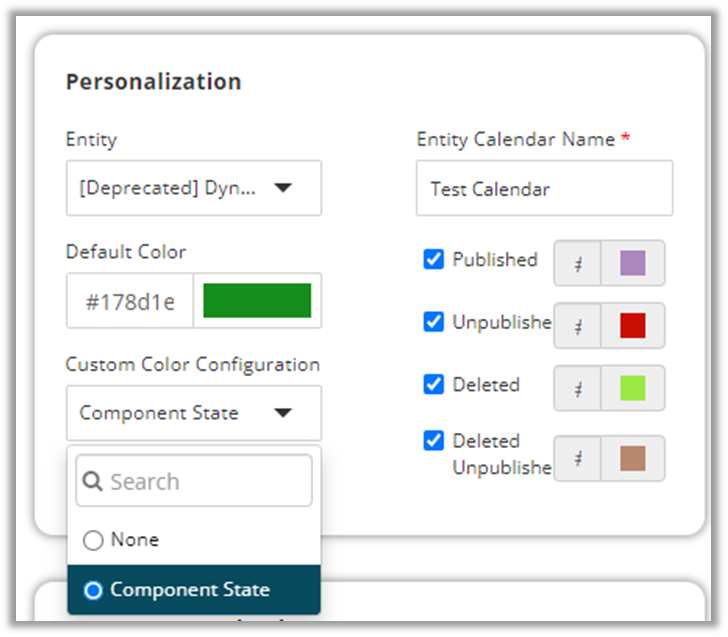Toggle the Deleted checkbox

click(x=434, y=385)
